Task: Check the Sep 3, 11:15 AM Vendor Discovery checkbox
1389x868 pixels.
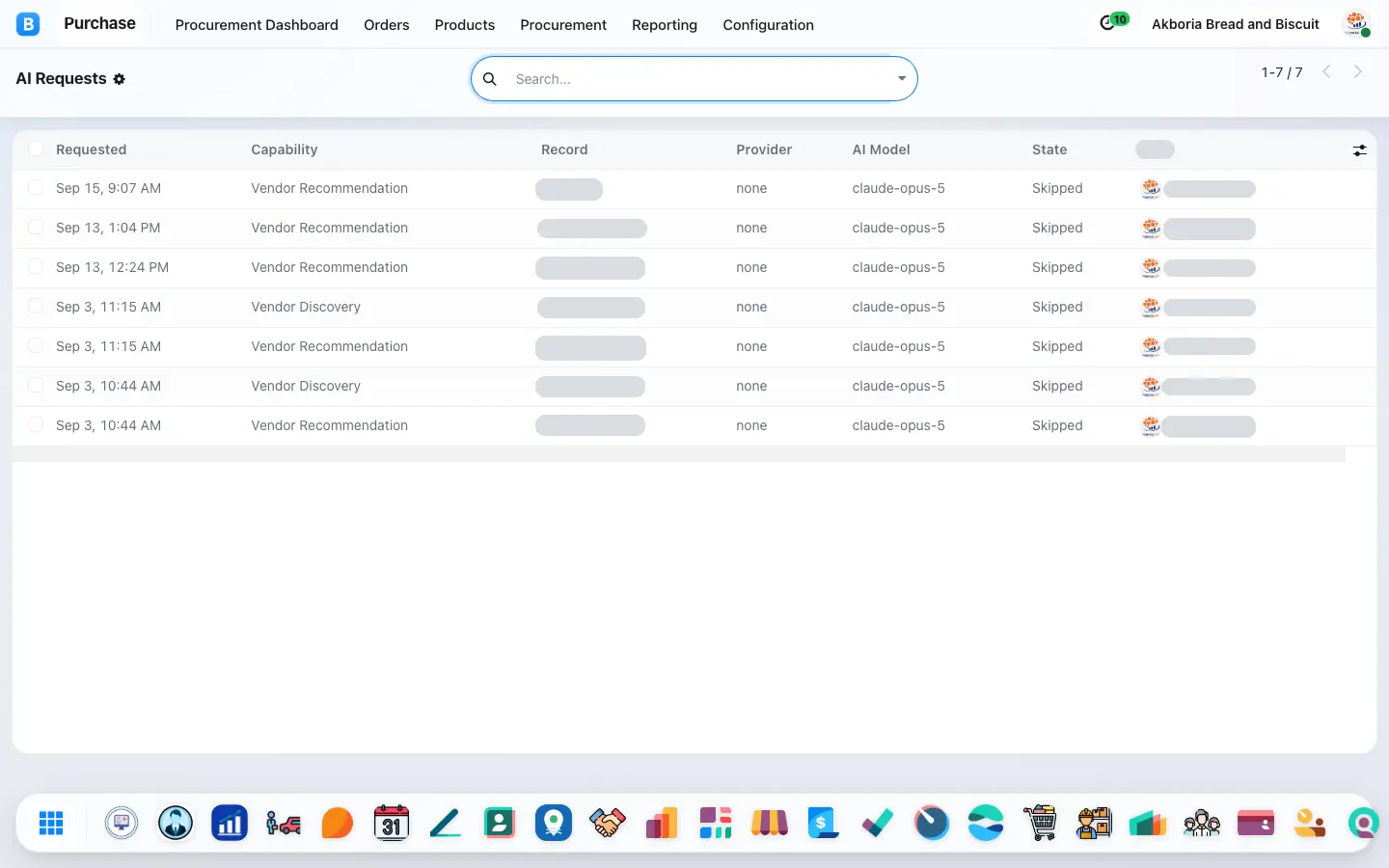Action: (36, 306)
